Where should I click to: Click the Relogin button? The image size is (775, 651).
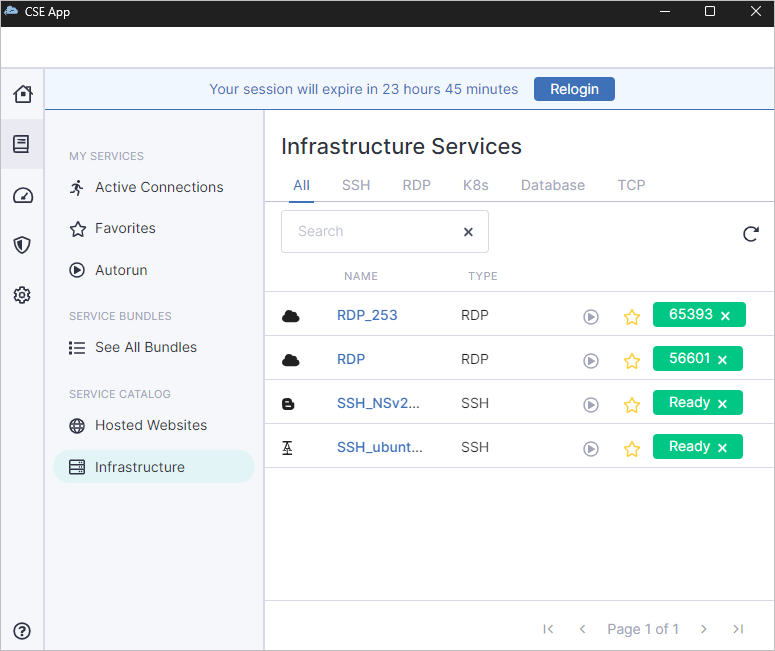point(574,89)
